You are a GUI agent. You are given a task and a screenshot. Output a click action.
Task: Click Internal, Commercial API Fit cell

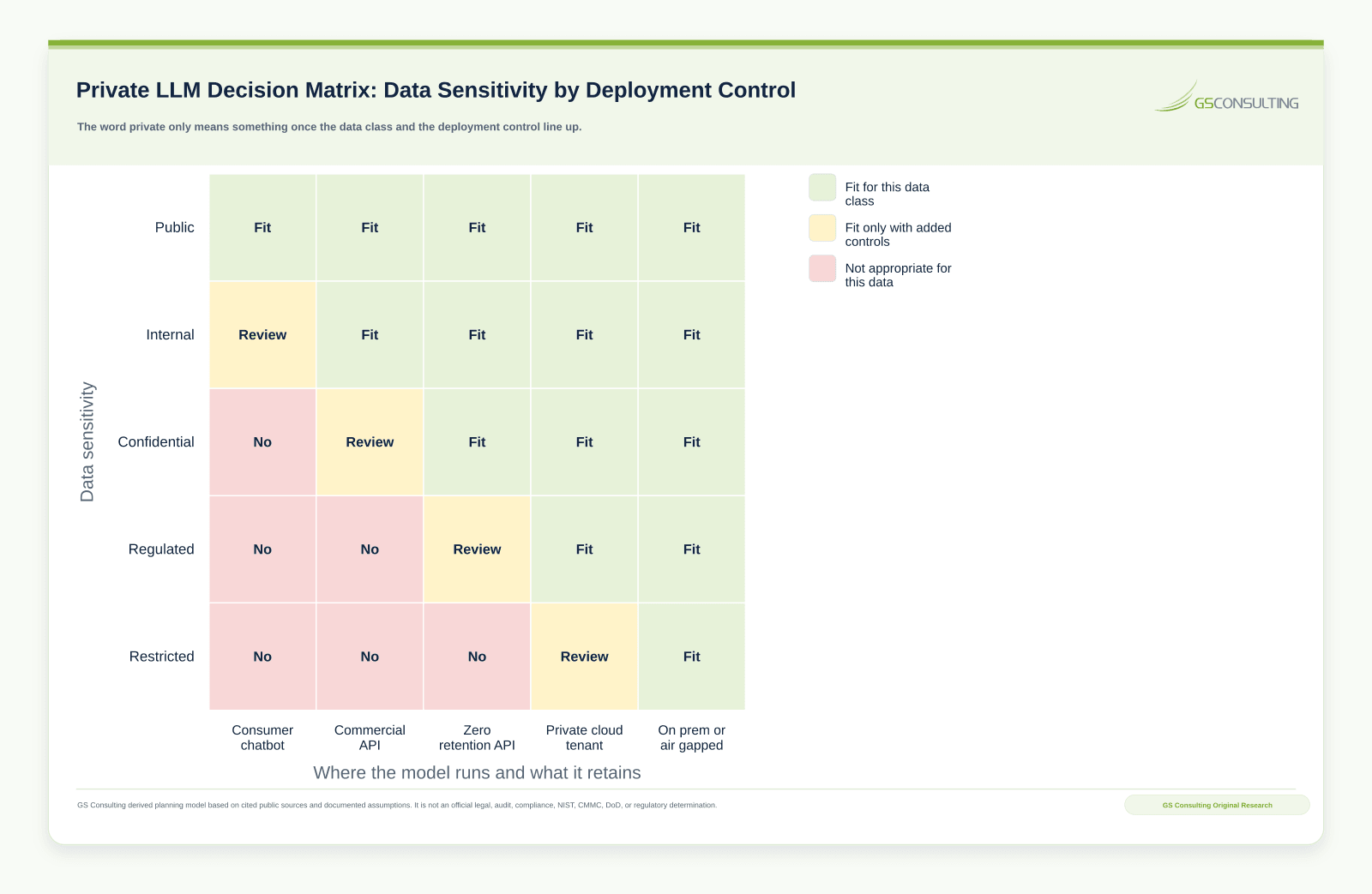(x=370, y=335)
